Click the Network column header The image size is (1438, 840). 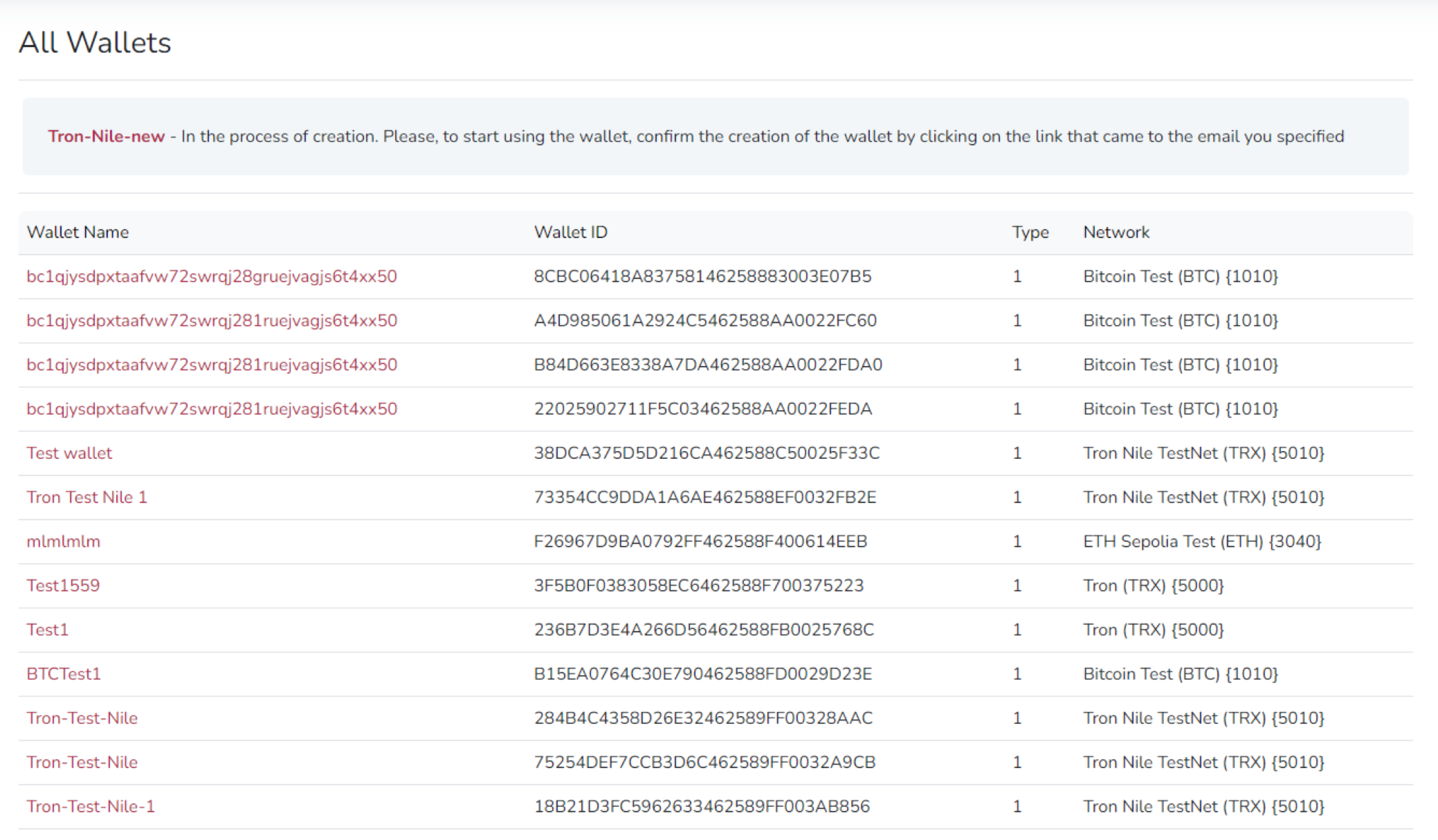1116,232
